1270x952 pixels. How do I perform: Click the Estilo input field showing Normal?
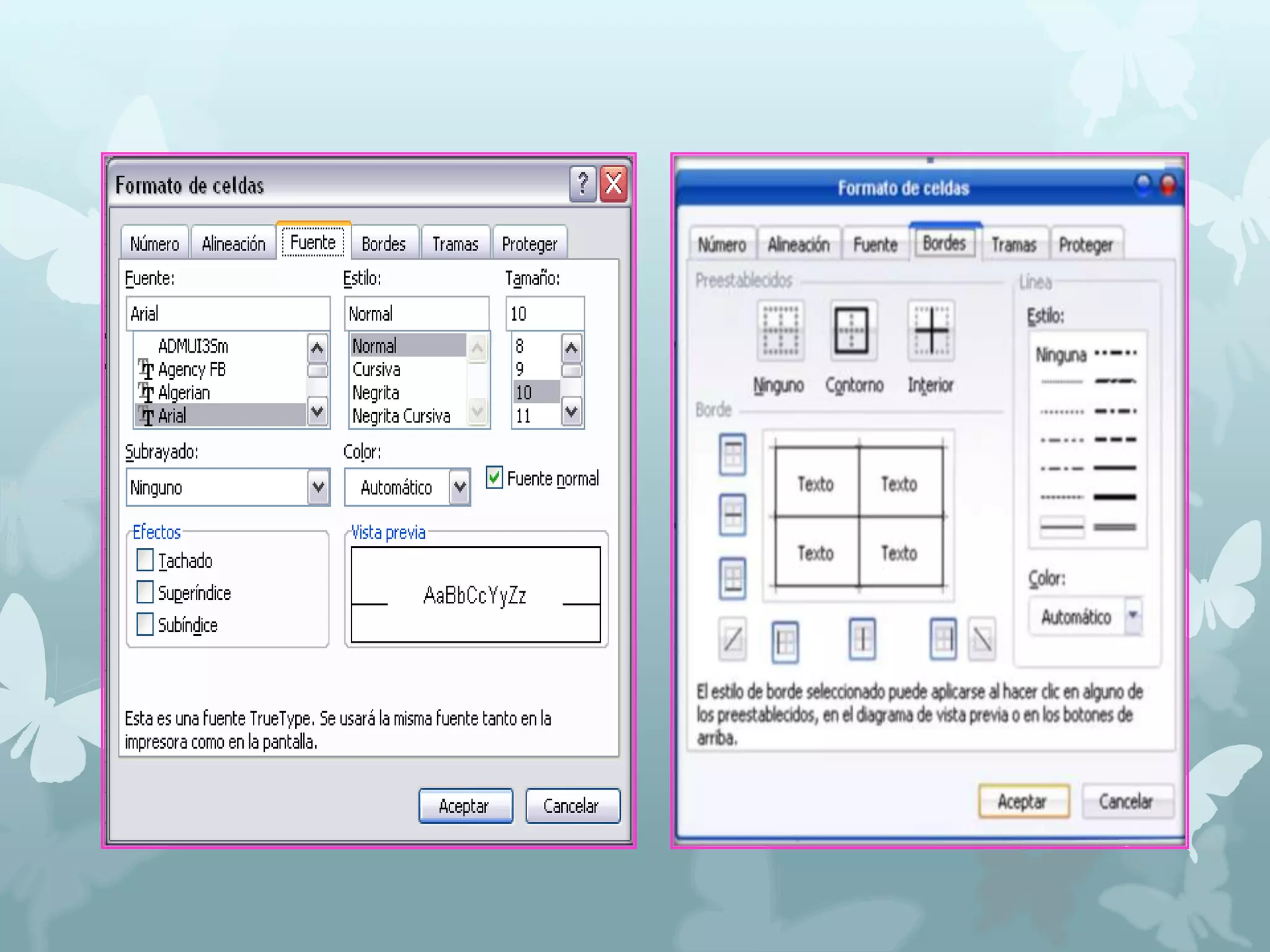point(417,314)
